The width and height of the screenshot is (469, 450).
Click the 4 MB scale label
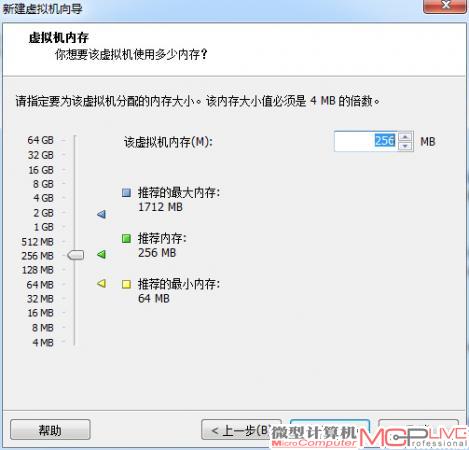click(x=43, y=342)
